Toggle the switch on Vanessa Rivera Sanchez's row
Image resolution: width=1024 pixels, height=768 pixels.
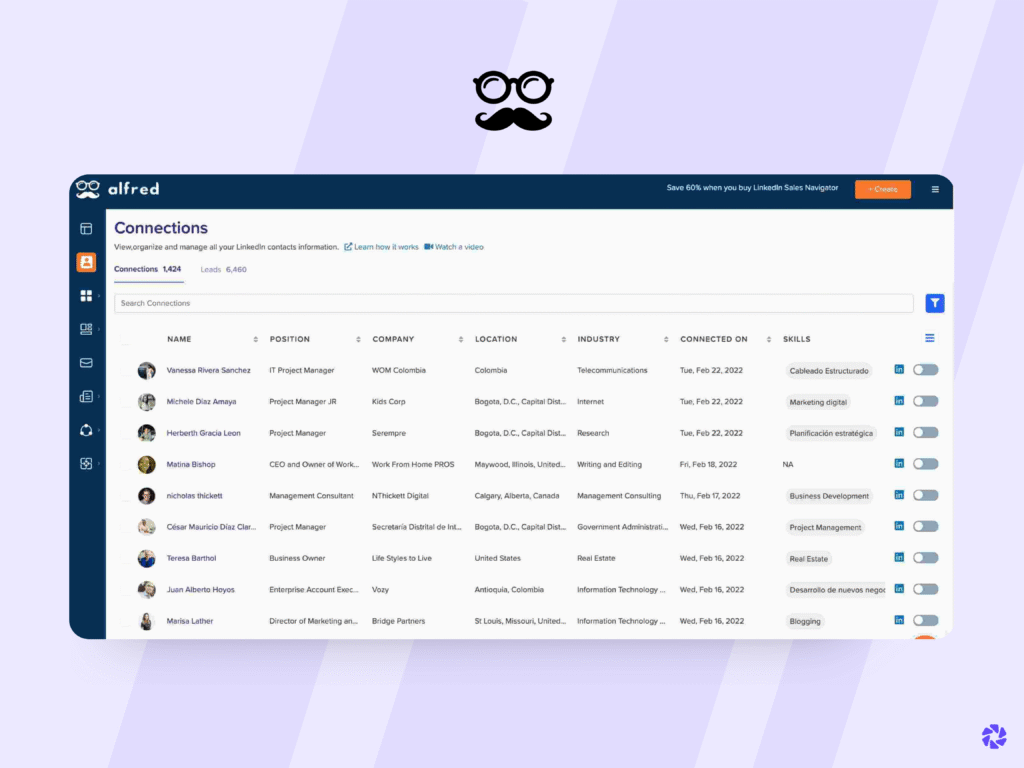[925, 369]
